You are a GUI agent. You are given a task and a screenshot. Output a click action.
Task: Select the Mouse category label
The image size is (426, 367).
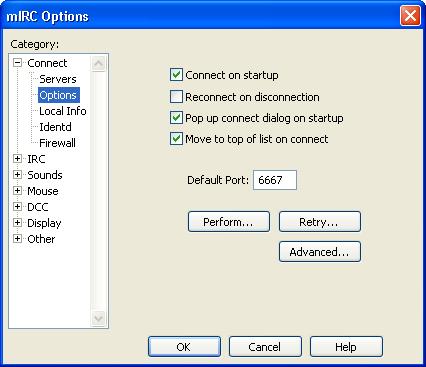click(x=43, y=191)
